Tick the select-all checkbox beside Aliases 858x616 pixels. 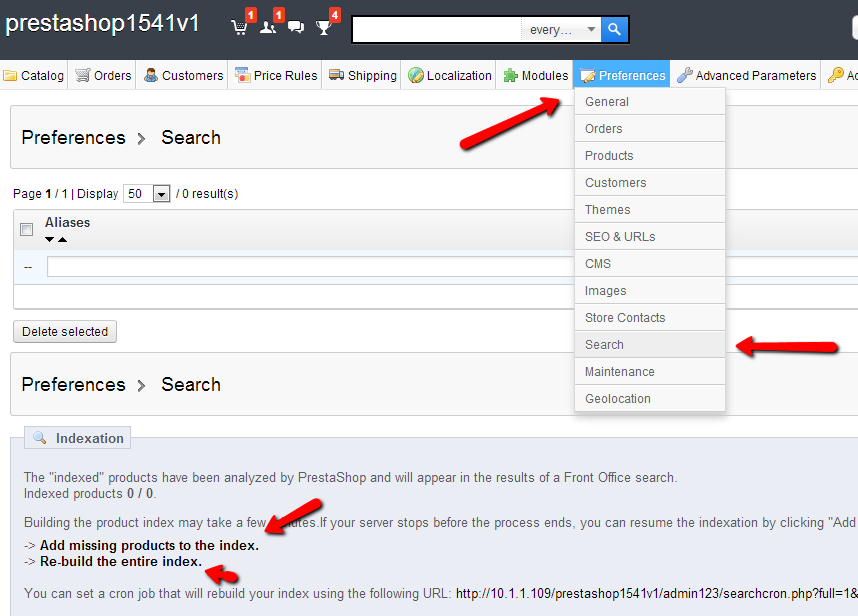pos(26,229)
